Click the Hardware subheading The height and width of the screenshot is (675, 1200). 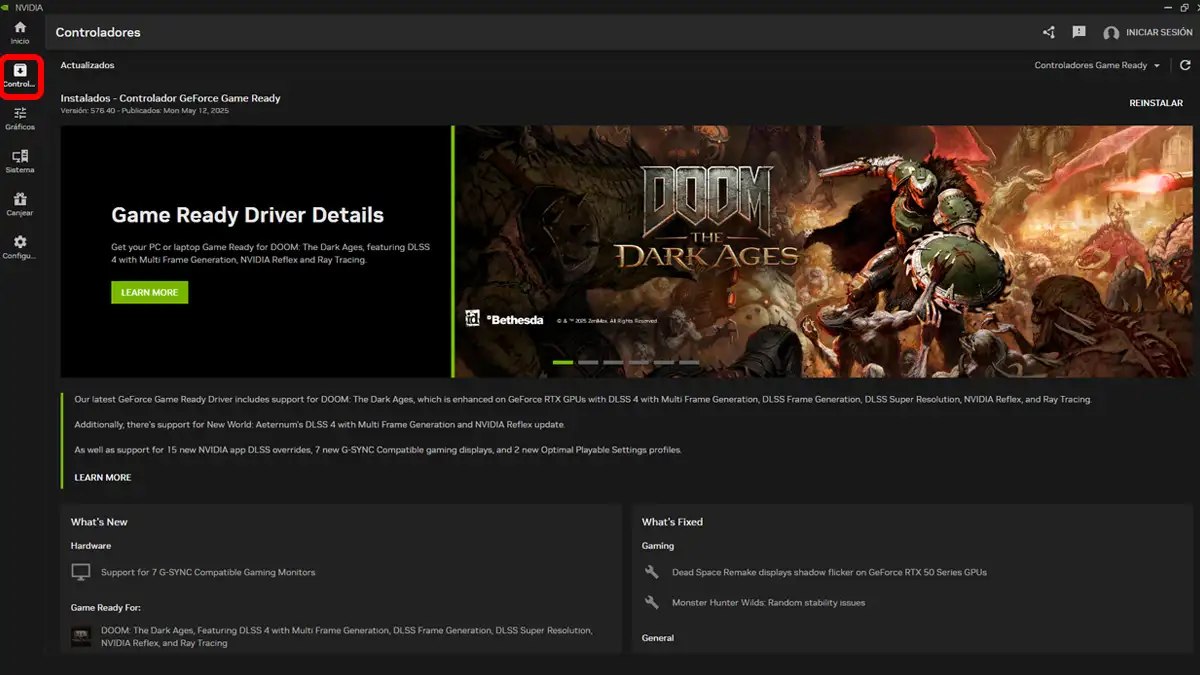(x=90, y=546)
